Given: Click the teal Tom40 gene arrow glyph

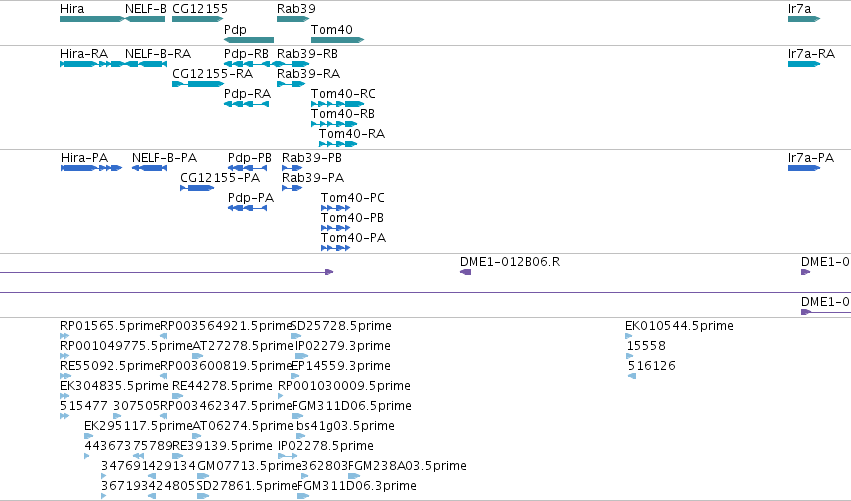Looking at the screenshot, I should [338, 40].
